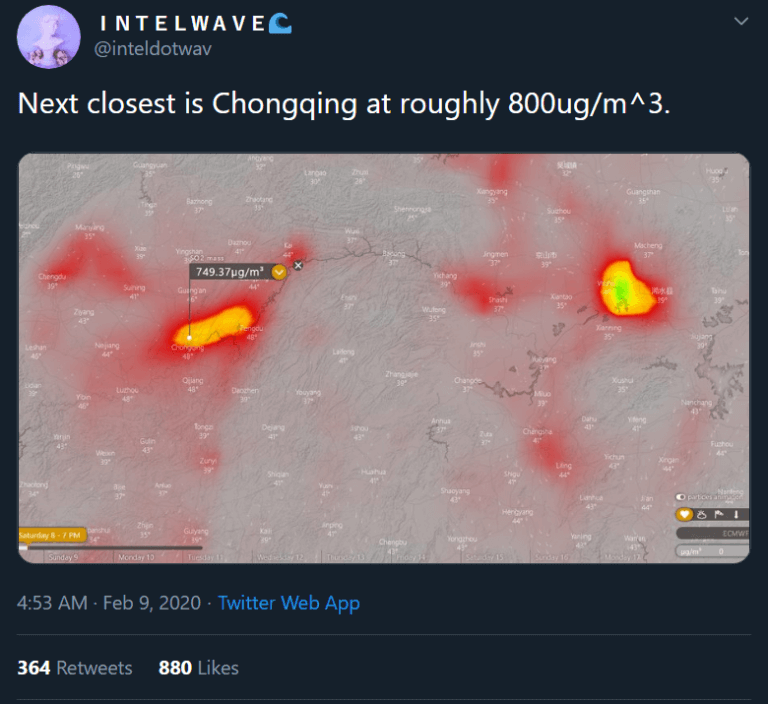768x704 pixels.
Task: Toggle particles animation switch
Action: pos(680,497)
